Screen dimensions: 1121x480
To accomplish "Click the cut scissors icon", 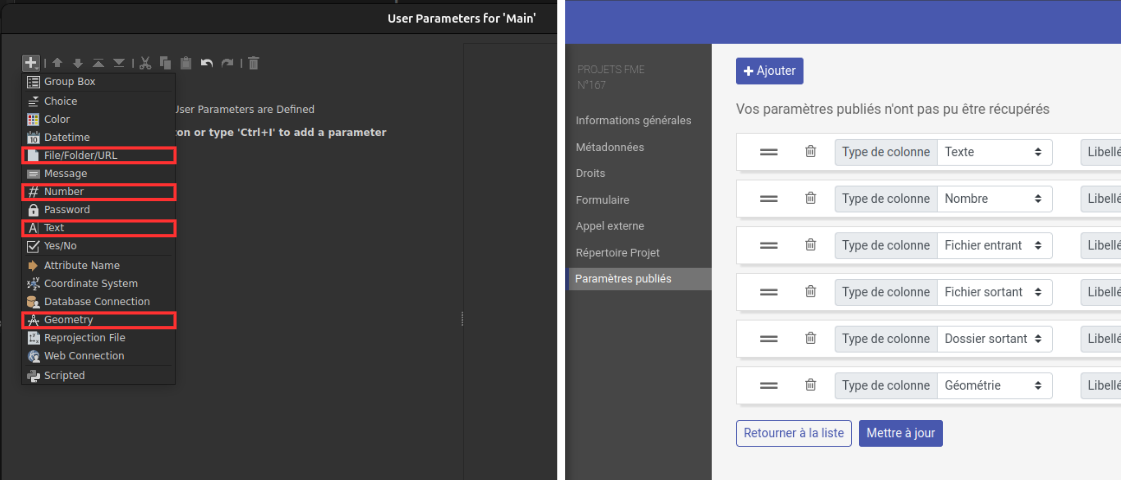I will tap(145, 63).
